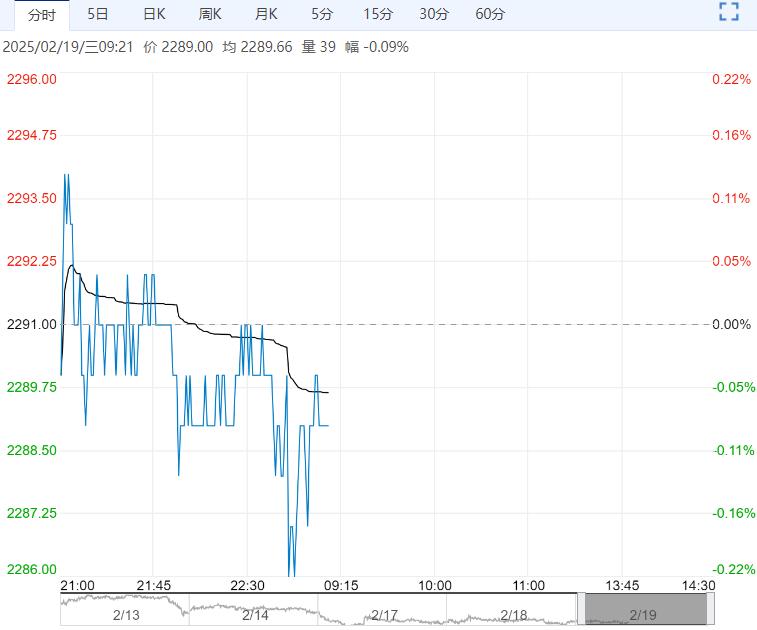Screen dimensions: 757x630
Task: Open the 日K daily candlestick tab
Action: click(154, 14)
